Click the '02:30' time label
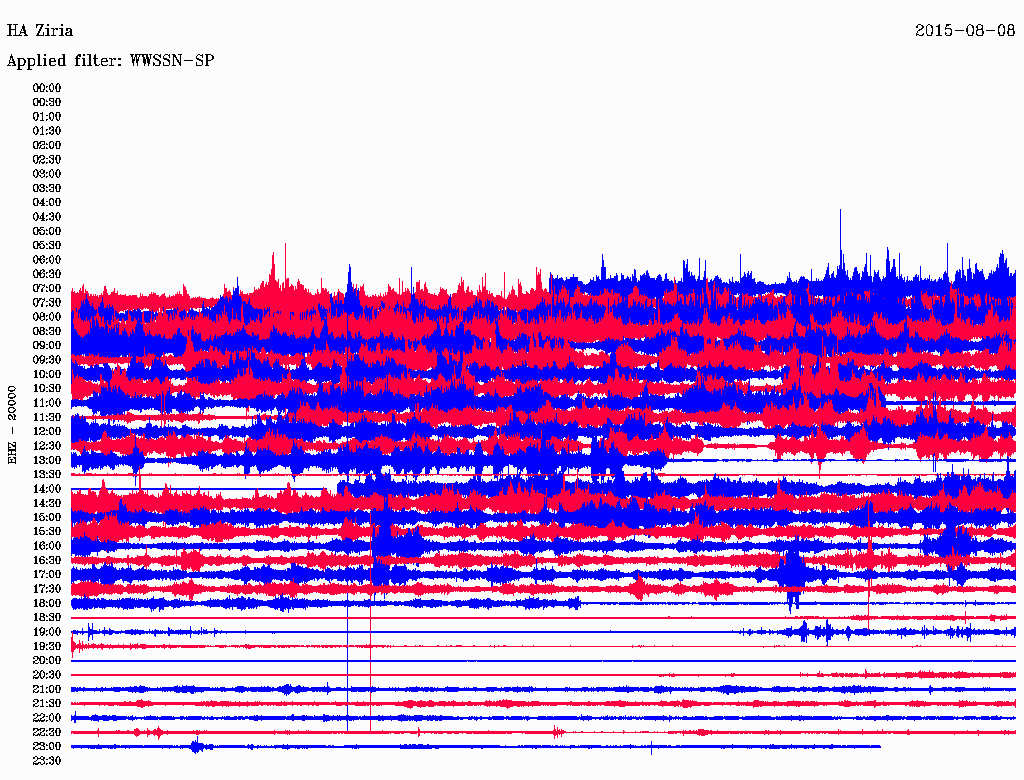 point(47,160)
